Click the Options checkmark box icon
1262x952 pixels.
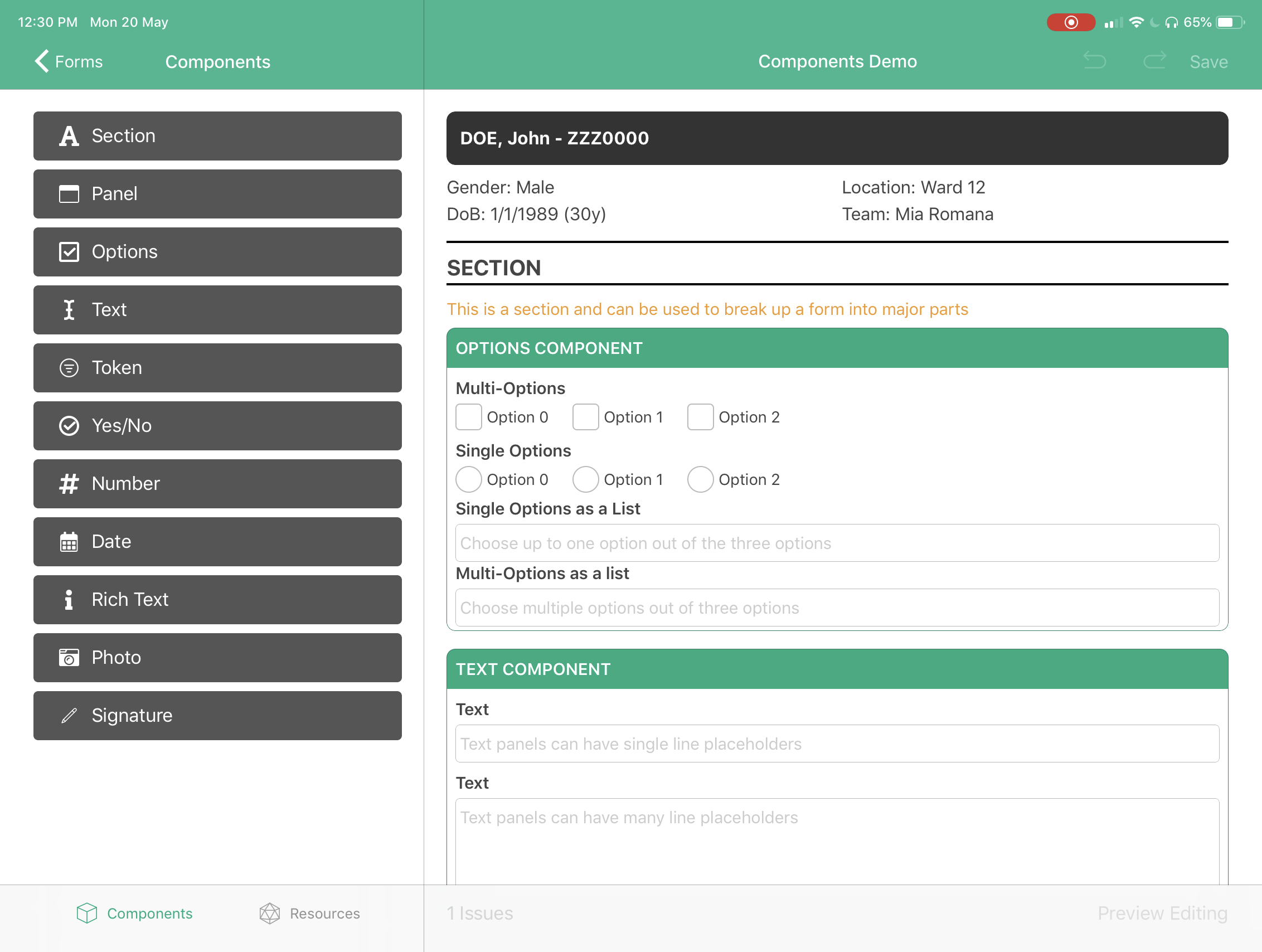69,251
